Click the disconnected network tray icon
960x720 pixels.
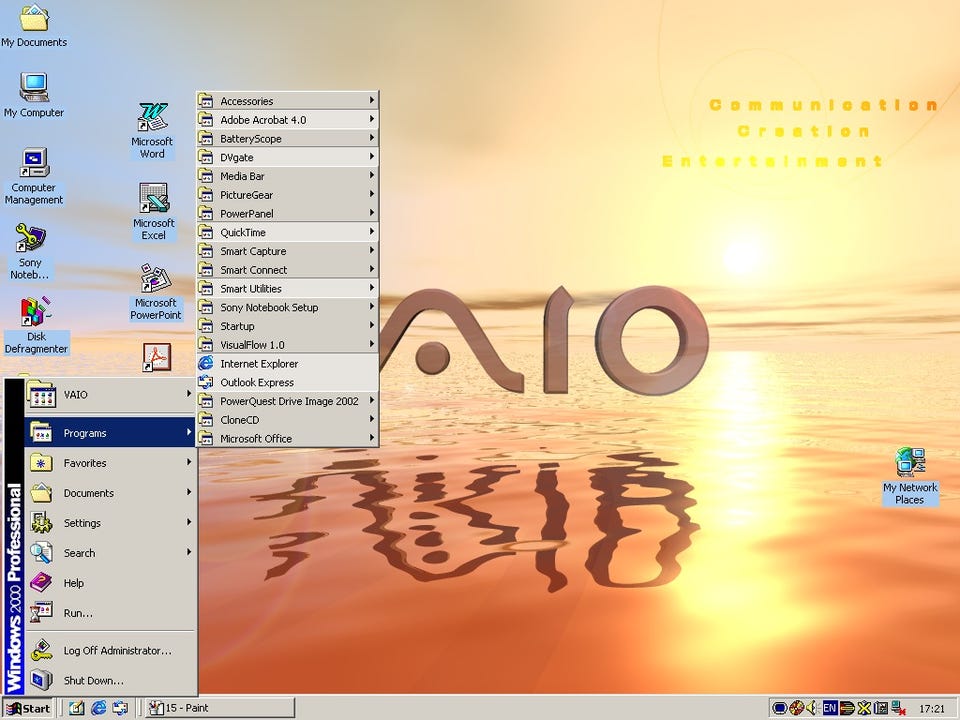tap(899, 708)
